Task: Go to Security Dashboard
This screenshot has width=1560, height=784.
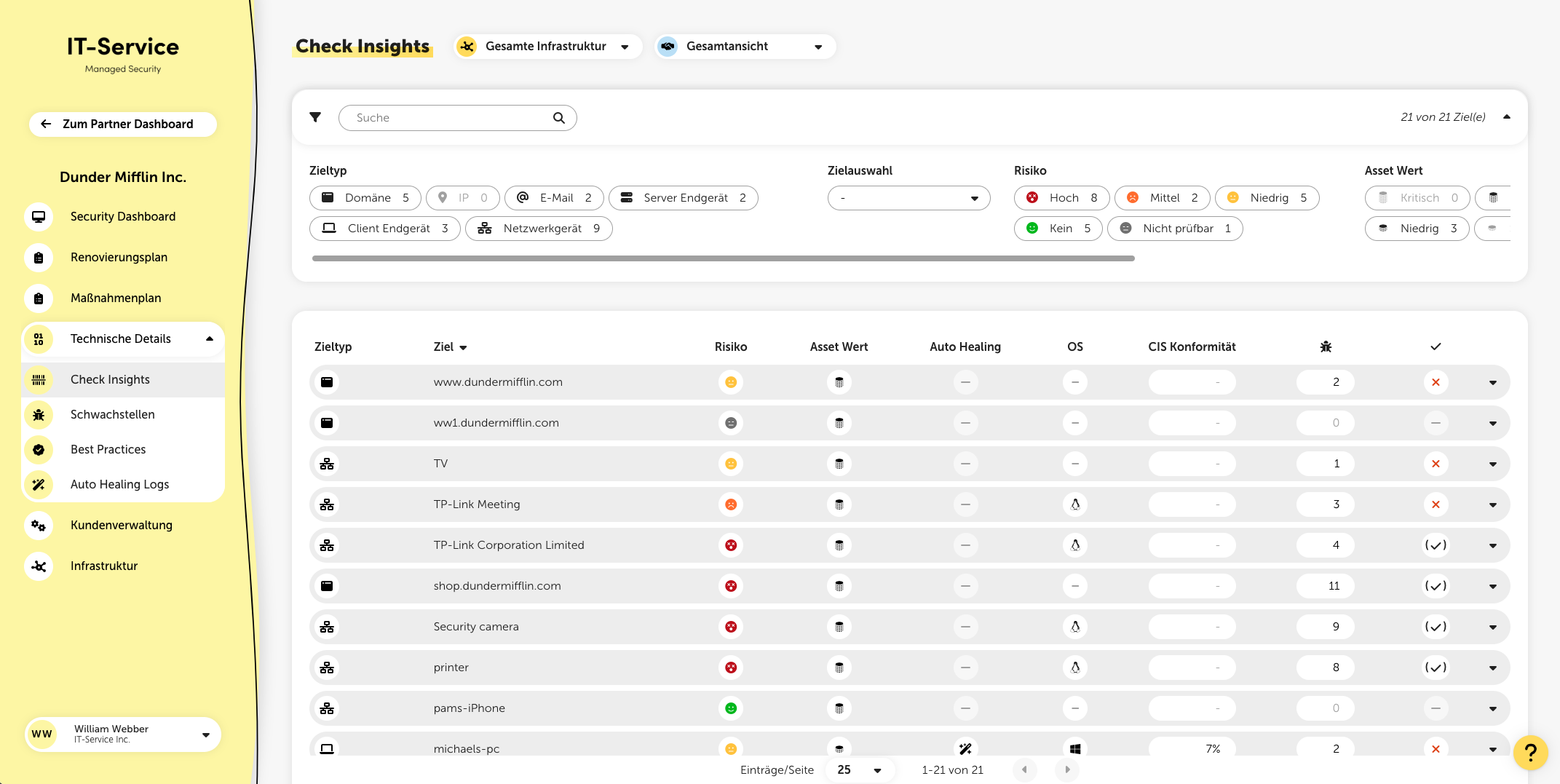Action: point(122,216)
